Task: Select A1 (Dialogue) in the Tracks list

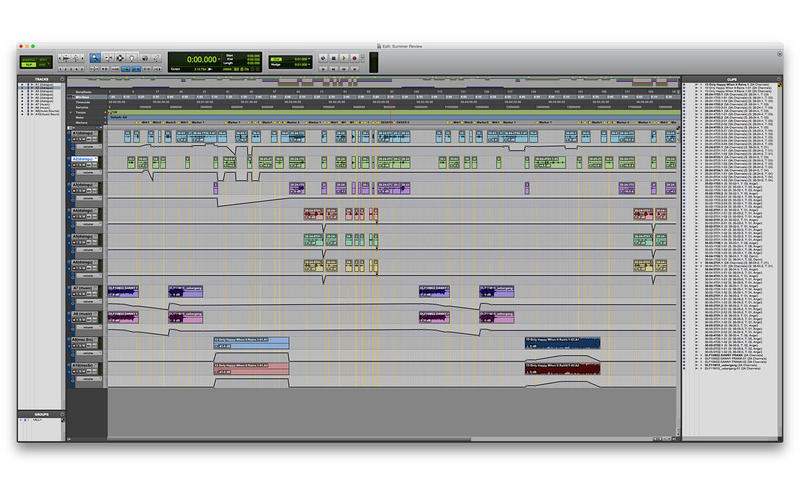Action: 44,85
